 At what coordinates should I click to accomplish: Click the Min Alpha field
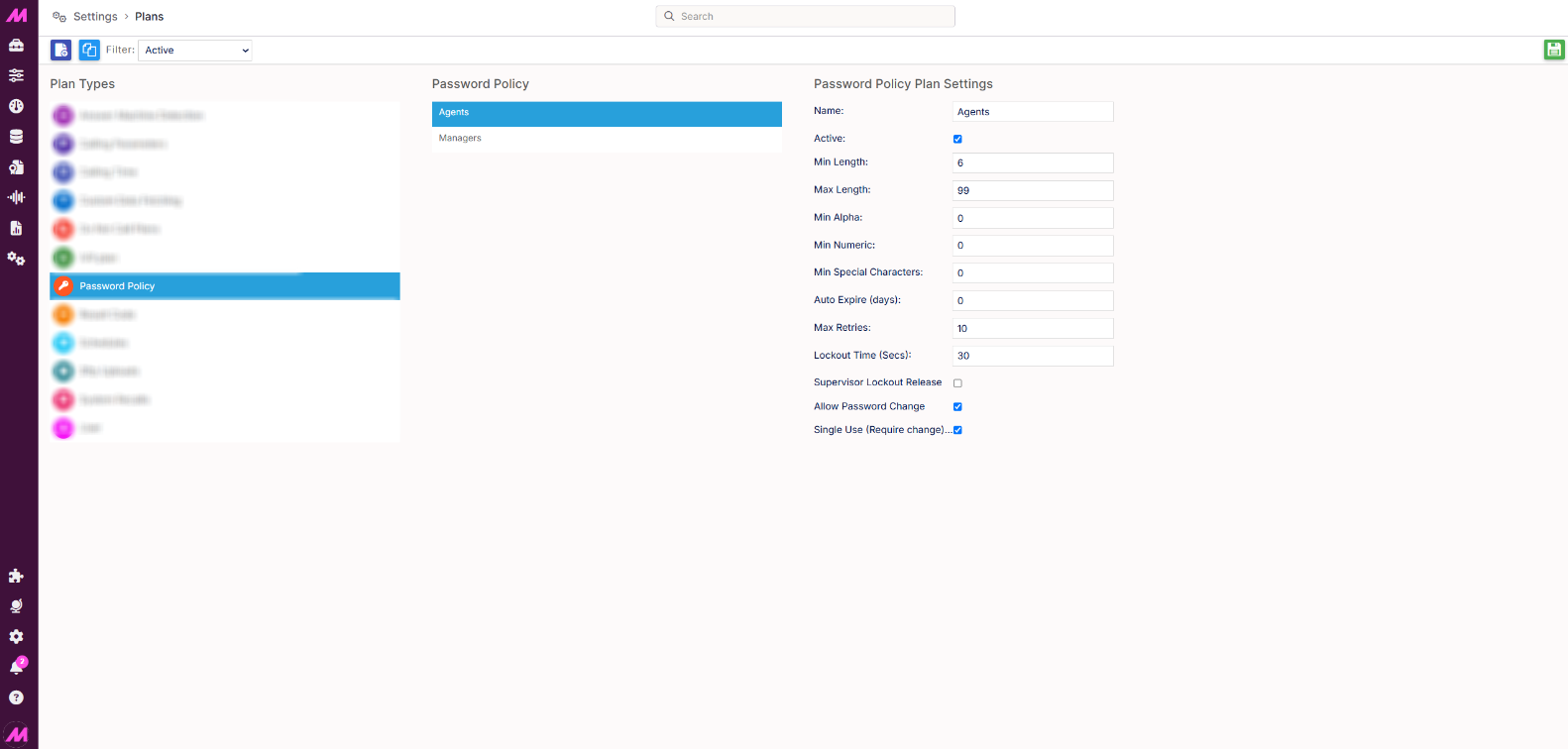coord(1033,218)
